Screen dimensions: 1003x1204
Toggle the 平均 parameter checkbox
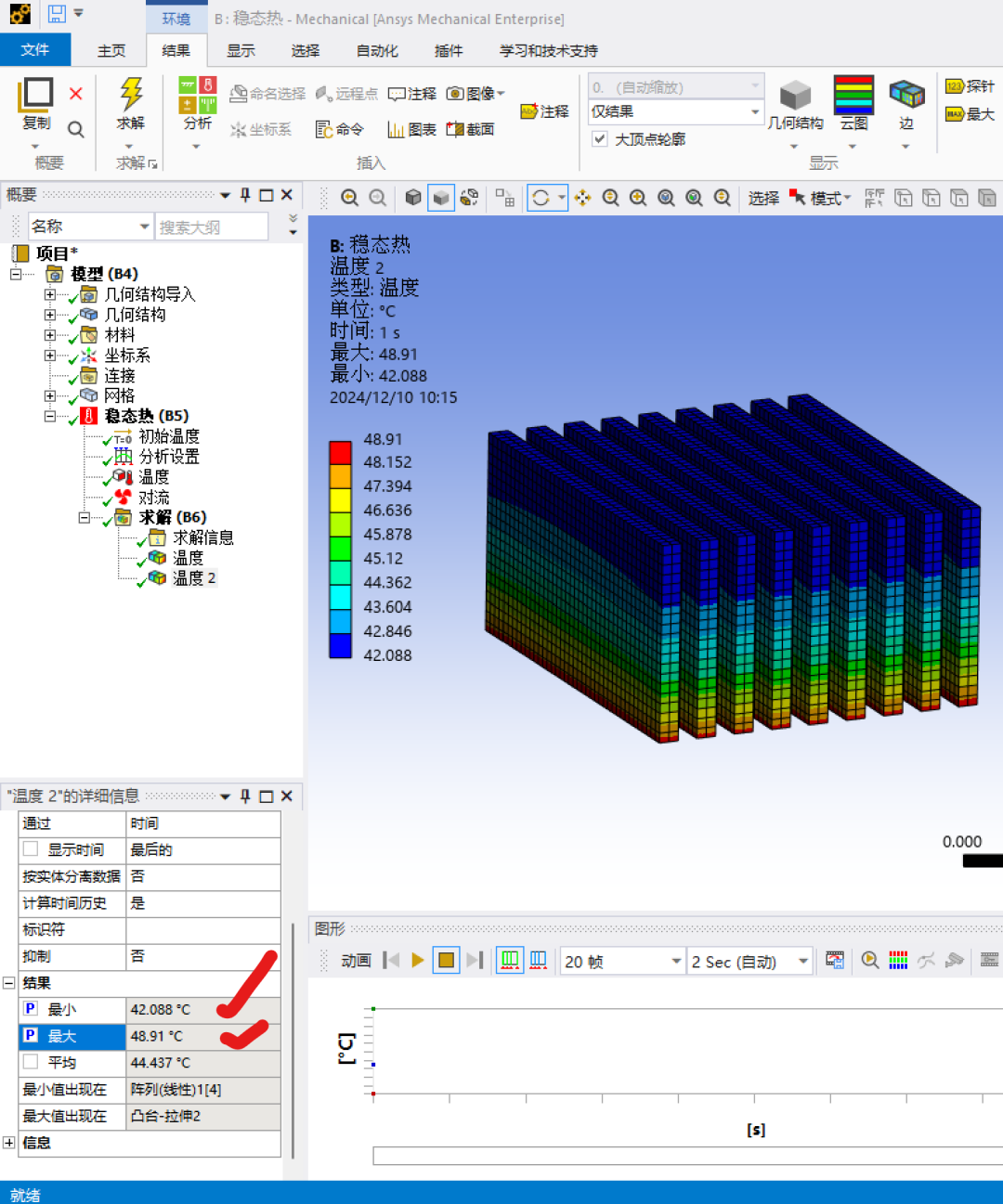pyautogui.click(x=31, y=1062)
